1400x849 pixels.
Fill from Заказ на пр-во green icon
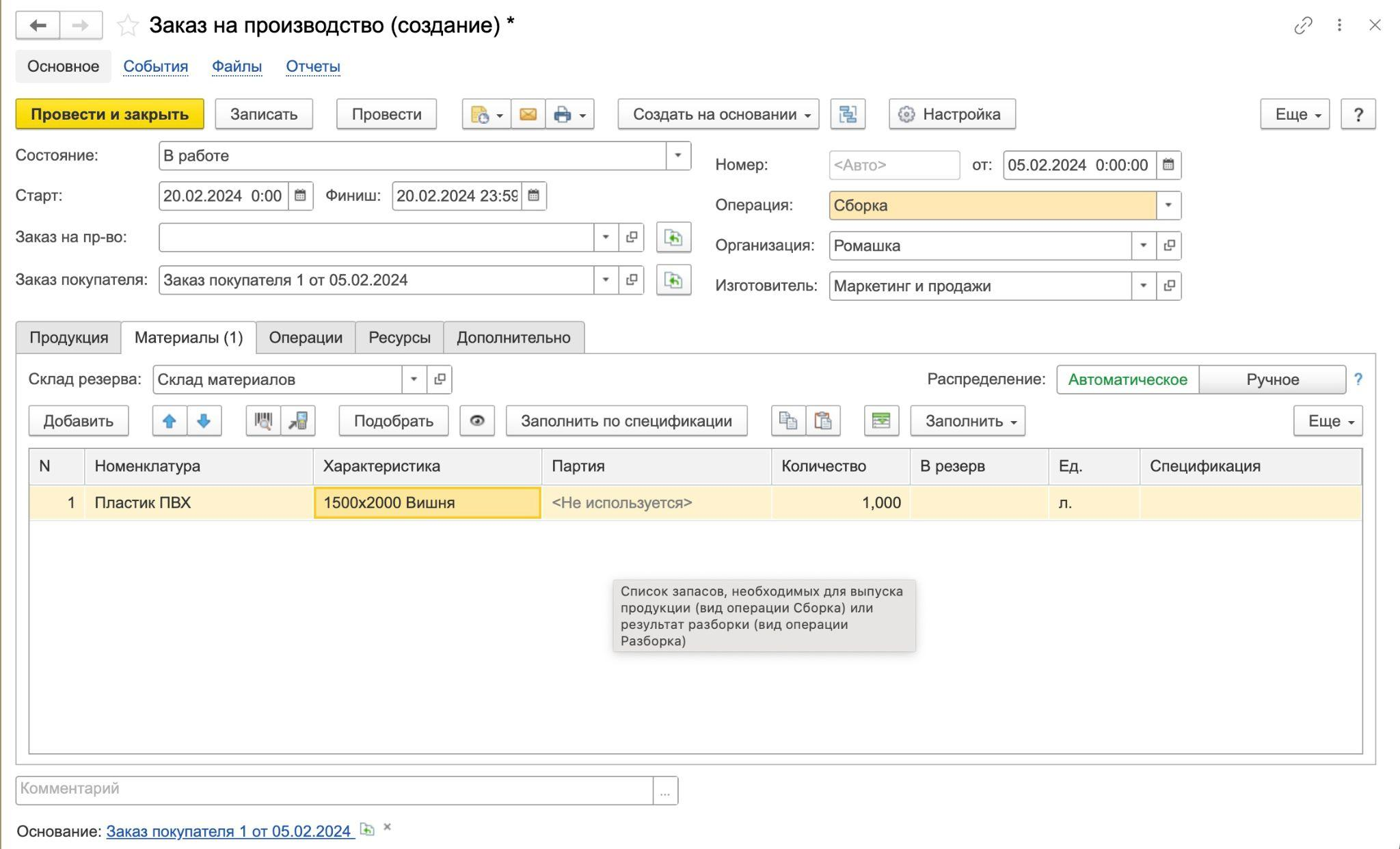[x=673, y=237]
